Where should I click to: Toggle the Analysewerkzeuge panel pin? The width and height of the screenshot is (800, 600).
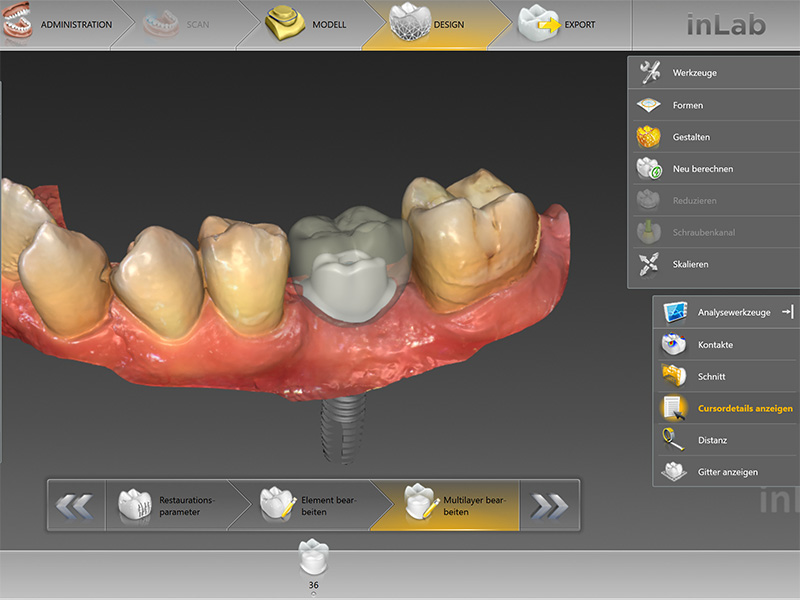pyautogui.click(x=789, y=311)
